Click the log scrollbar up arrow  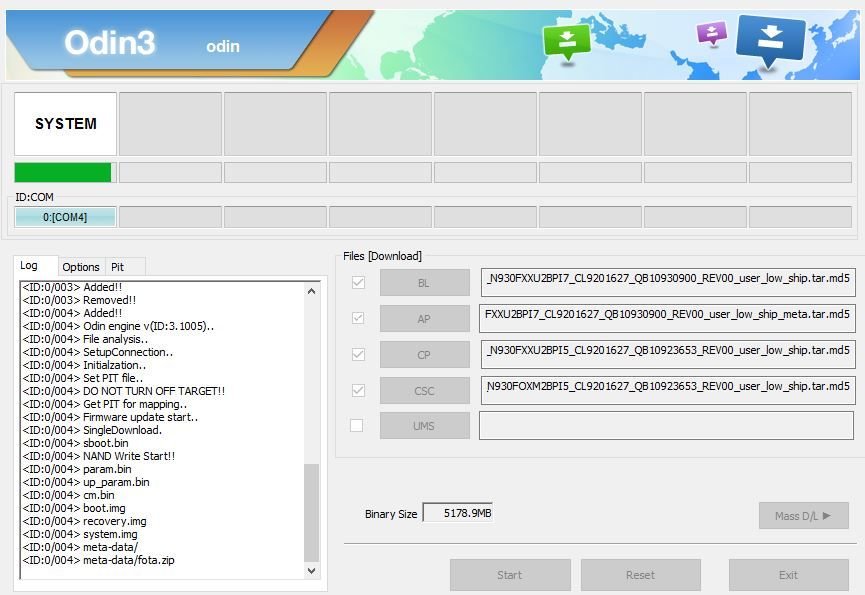[312, 291]
